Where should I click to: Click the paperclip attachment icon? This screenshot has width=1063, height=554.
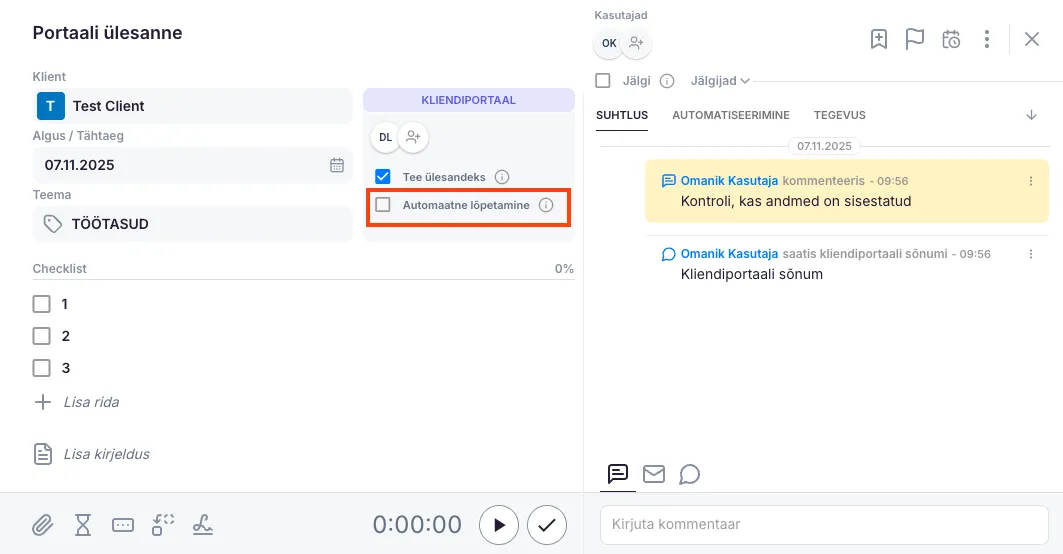click(x=42, y=525)
